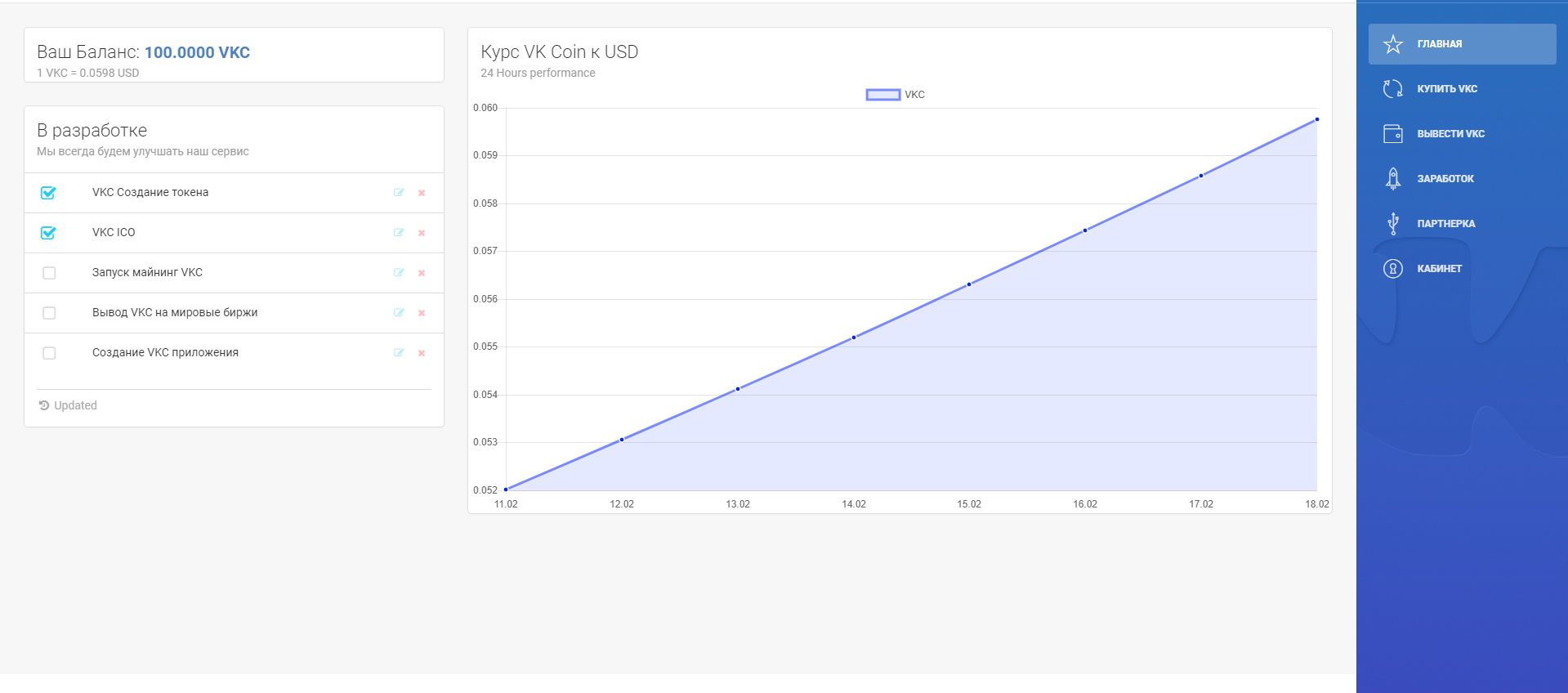Image resolution: width=1568 pixels, height=693 pixels.
Task: Check the Запуск майнинг VKC checkbox
Action: (49, 273)
